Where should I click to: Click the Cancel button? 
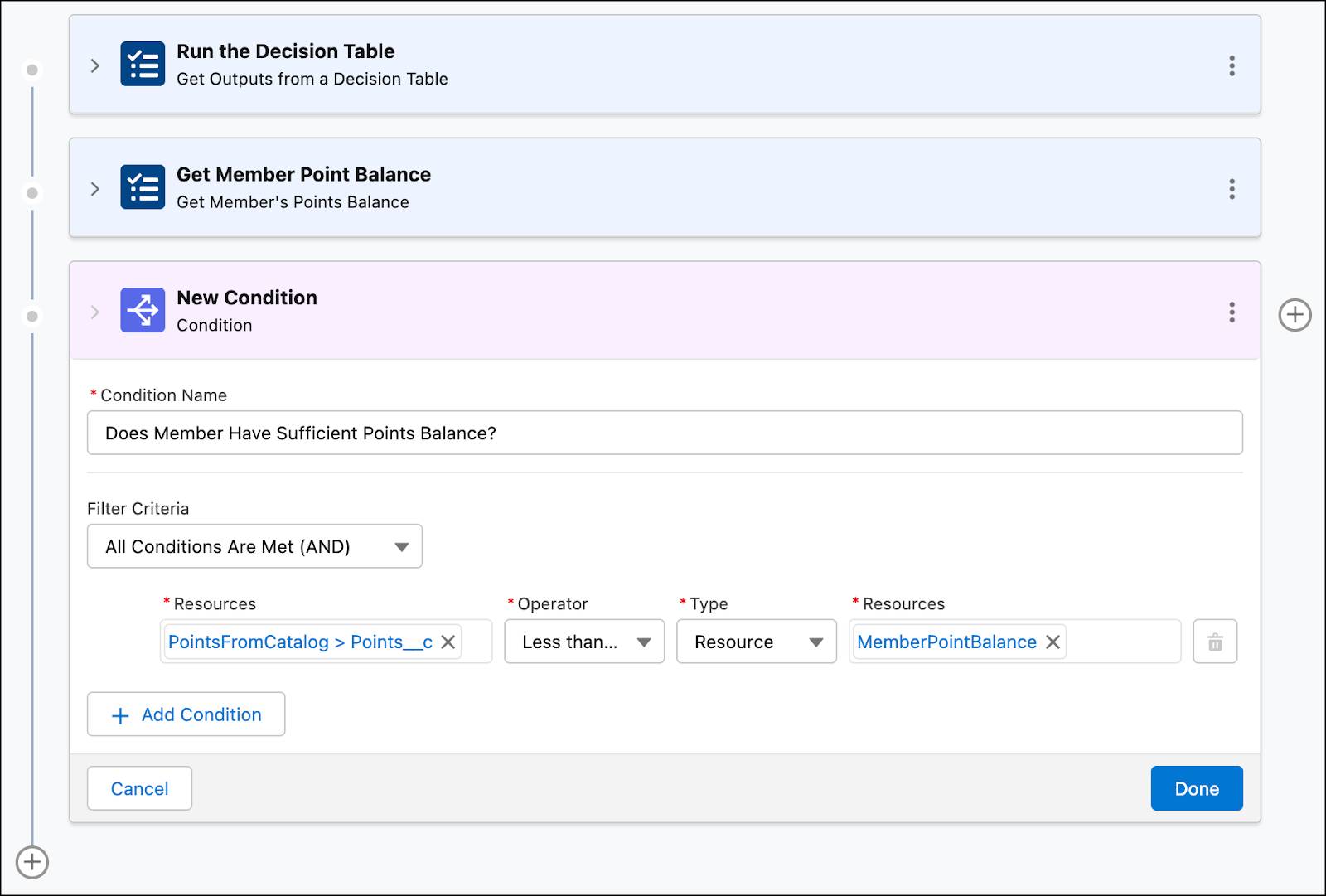coord(139,788)
